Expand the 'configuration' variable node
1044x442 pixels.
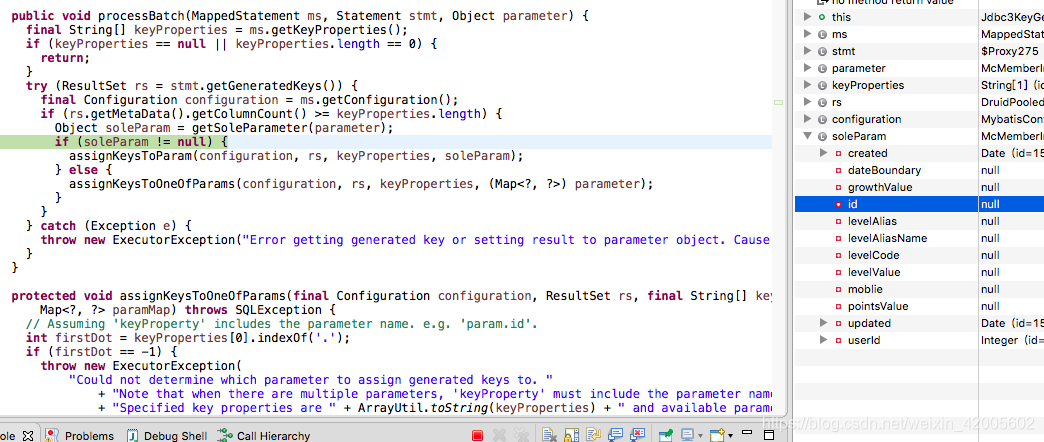808,119
